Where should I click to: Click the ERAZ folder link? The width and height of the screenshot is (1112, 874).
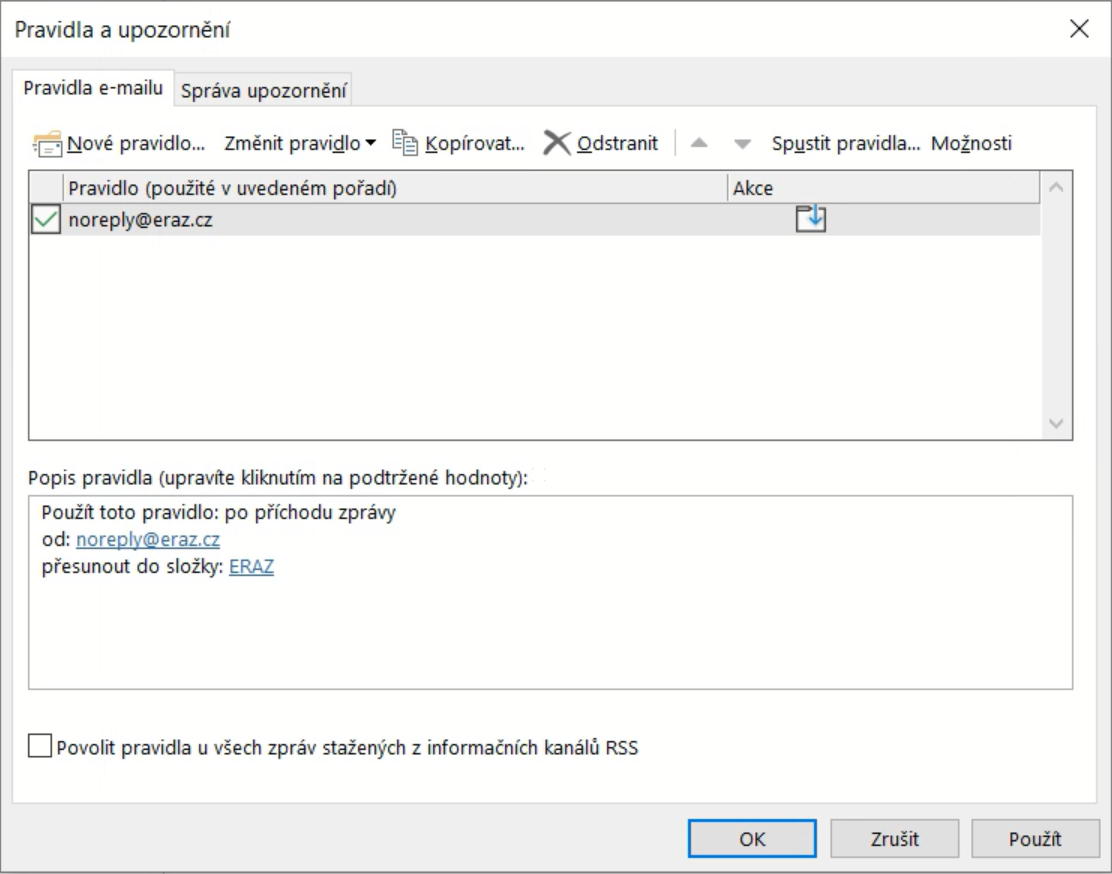pos(251,566)
